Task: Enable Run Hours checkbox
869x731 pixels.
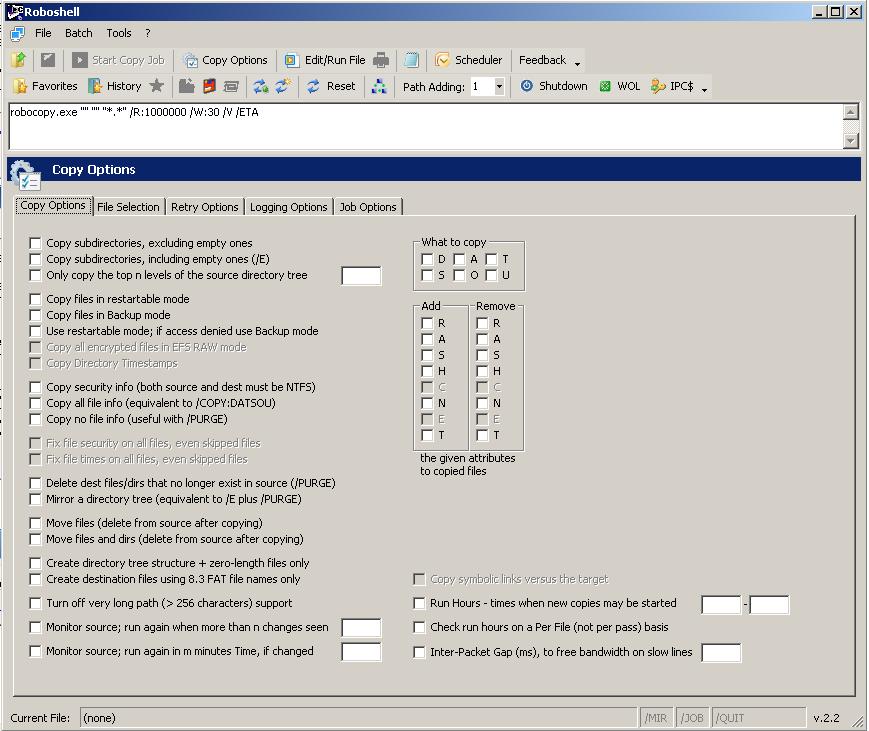Action: [x=420, y=603]
